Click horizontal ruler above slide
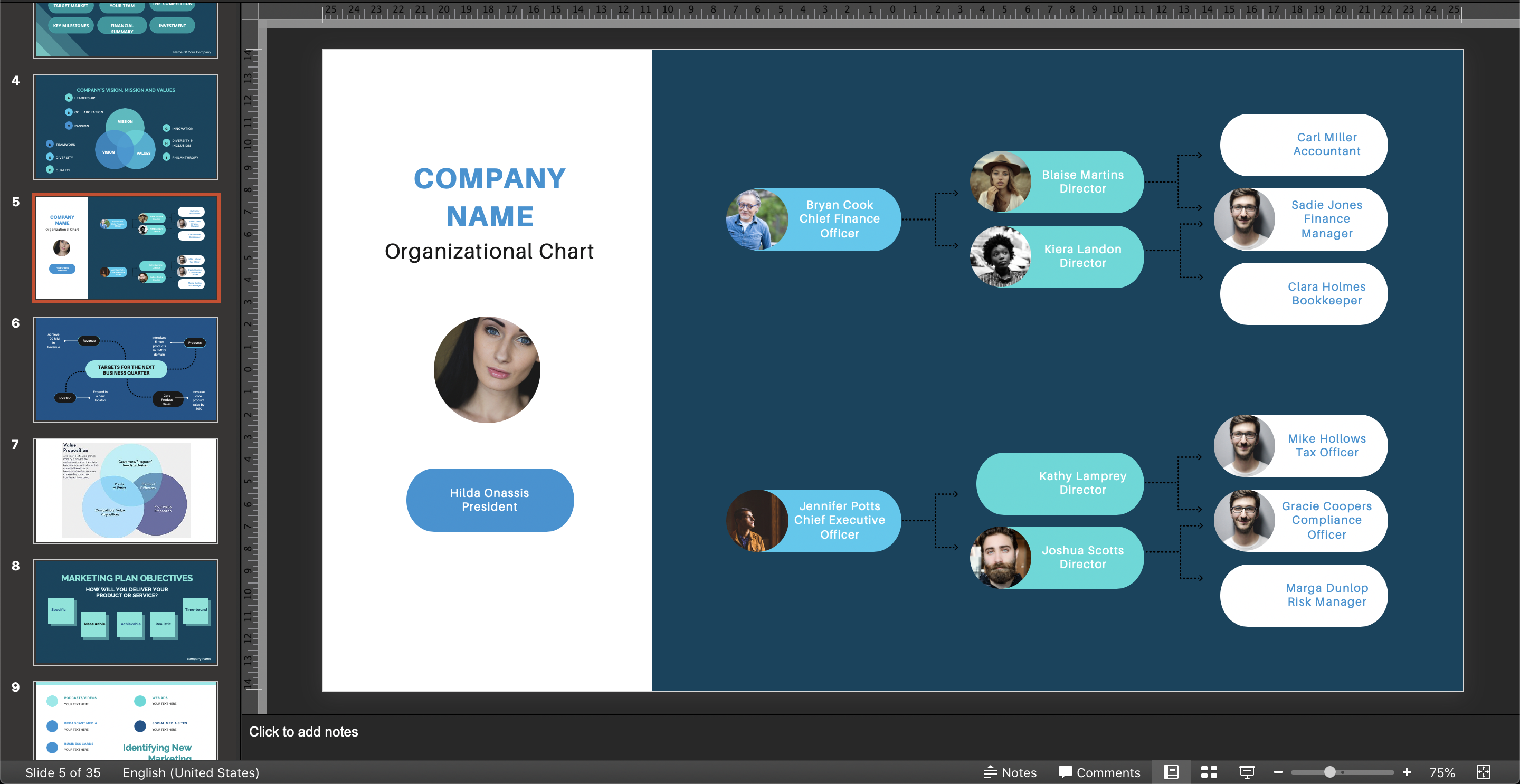 point(892,12)
